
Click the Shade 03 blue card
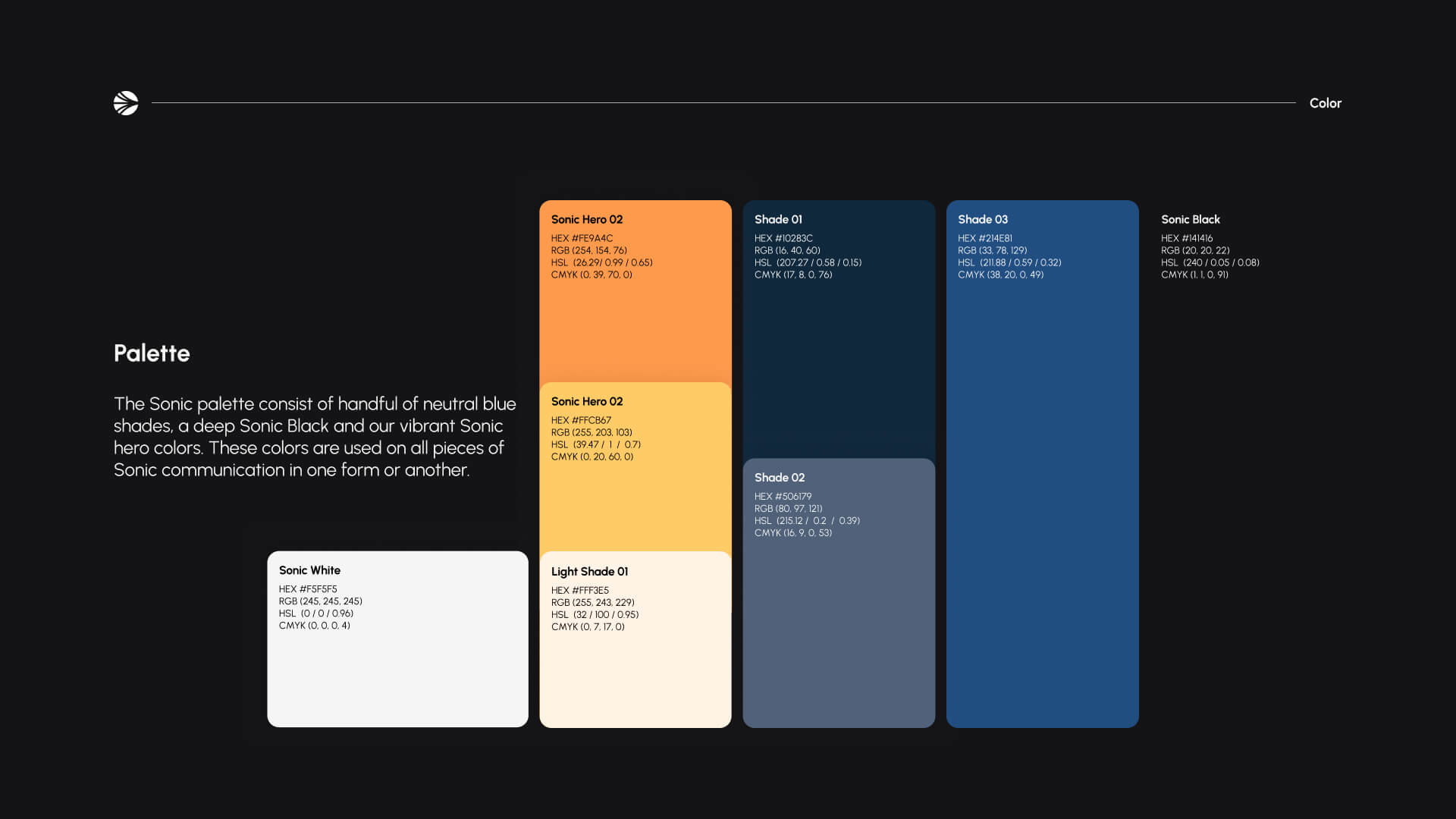point(1042,455)
